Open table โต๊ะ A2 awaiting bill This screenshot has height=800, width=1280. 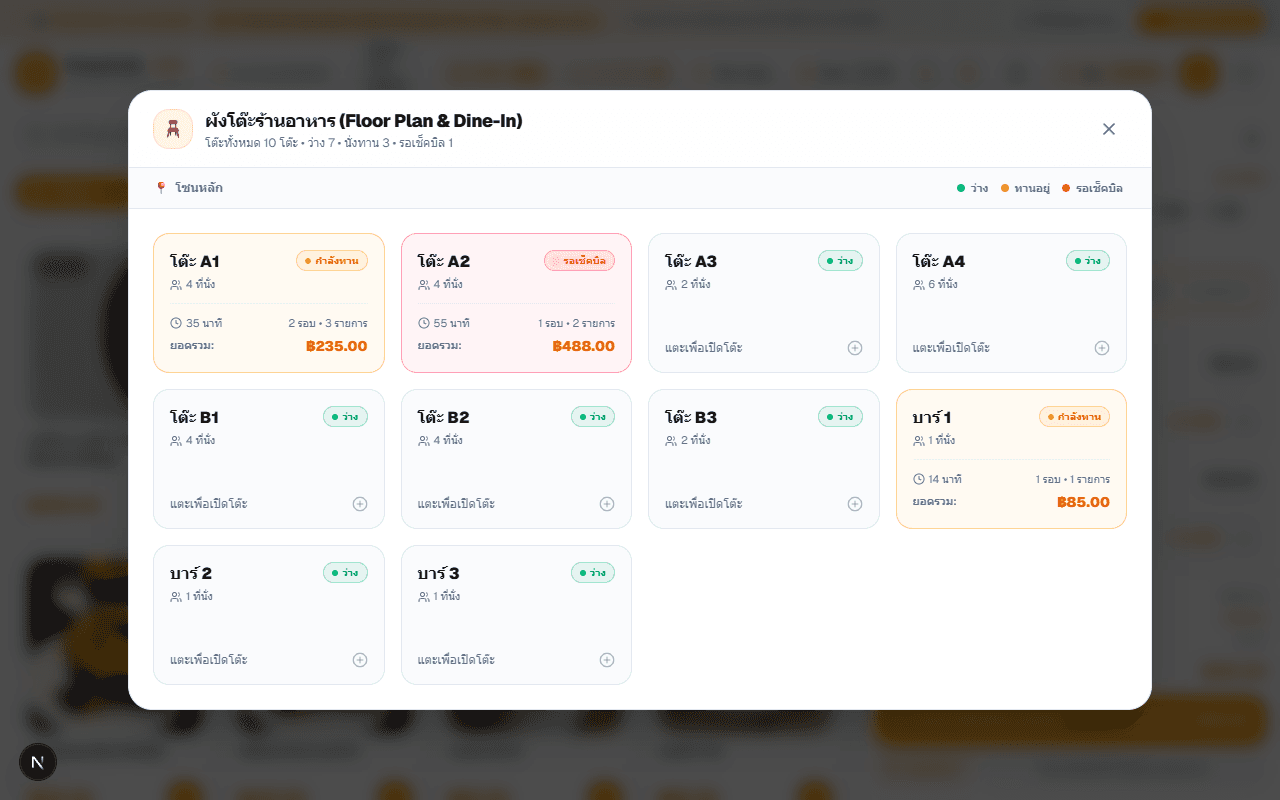coord(516,303)
